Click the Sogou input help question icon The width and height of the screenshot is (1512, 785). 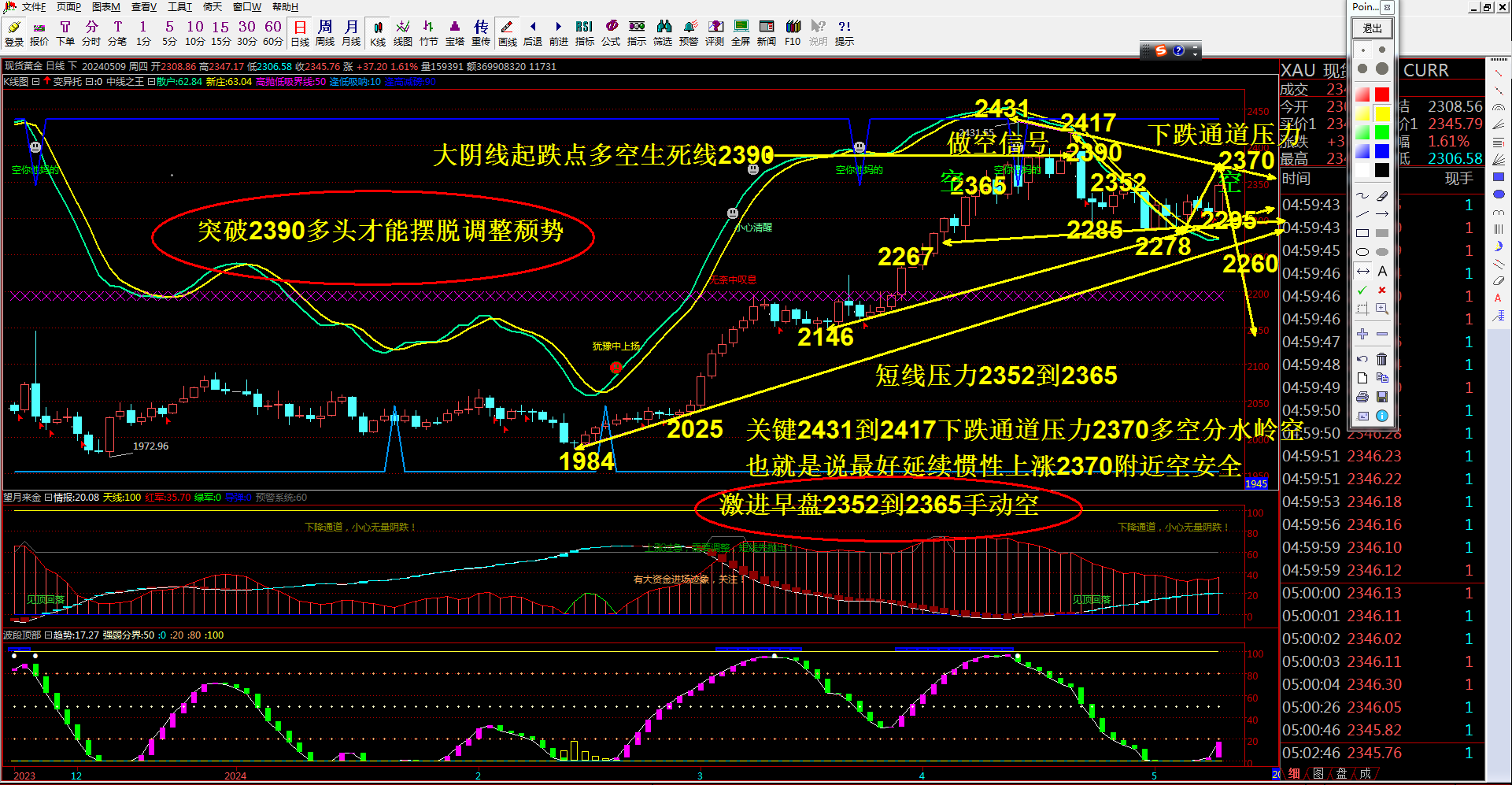pos(1178,50)
